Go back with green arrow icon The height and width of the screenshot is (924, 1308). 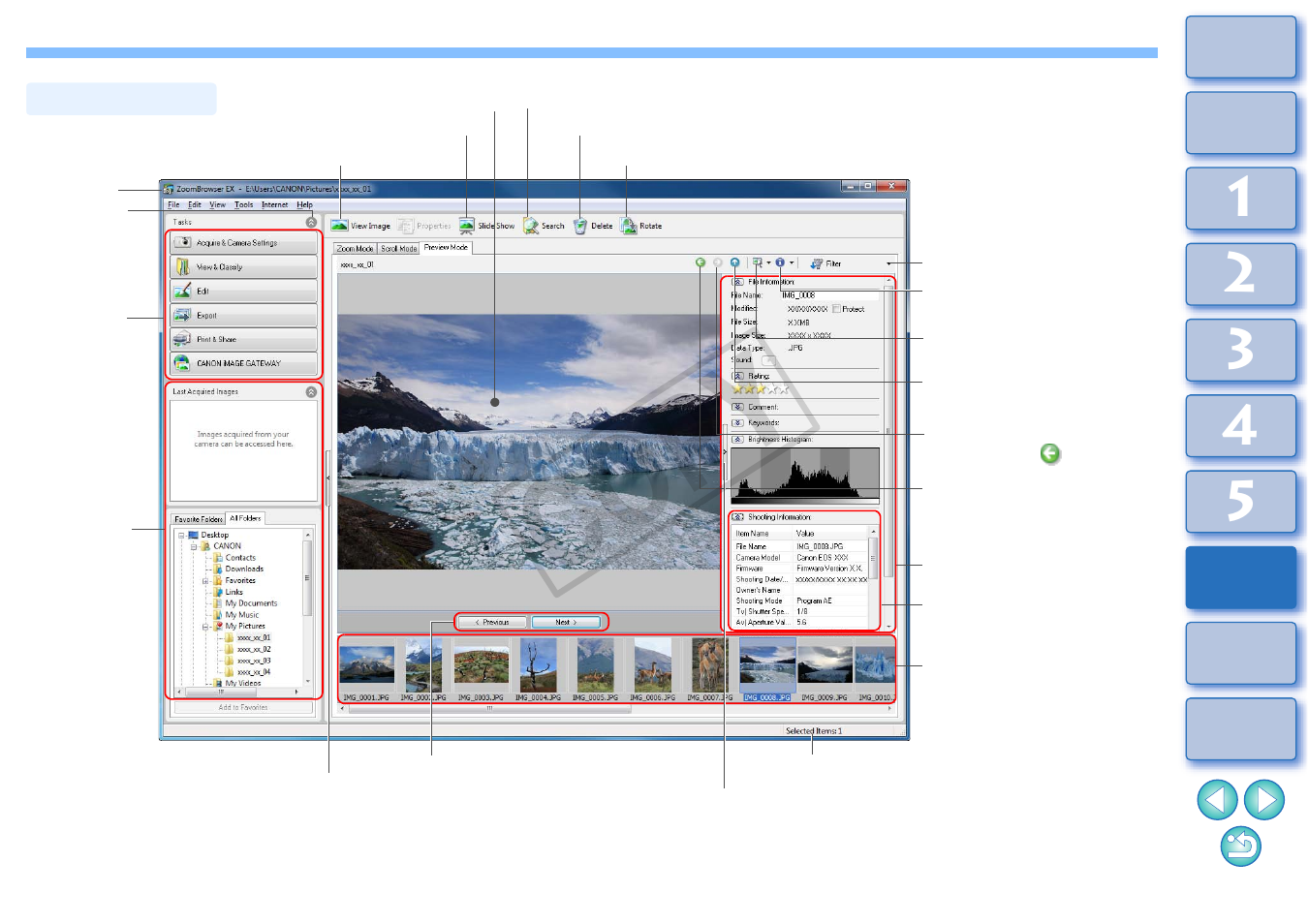[701, 262]
